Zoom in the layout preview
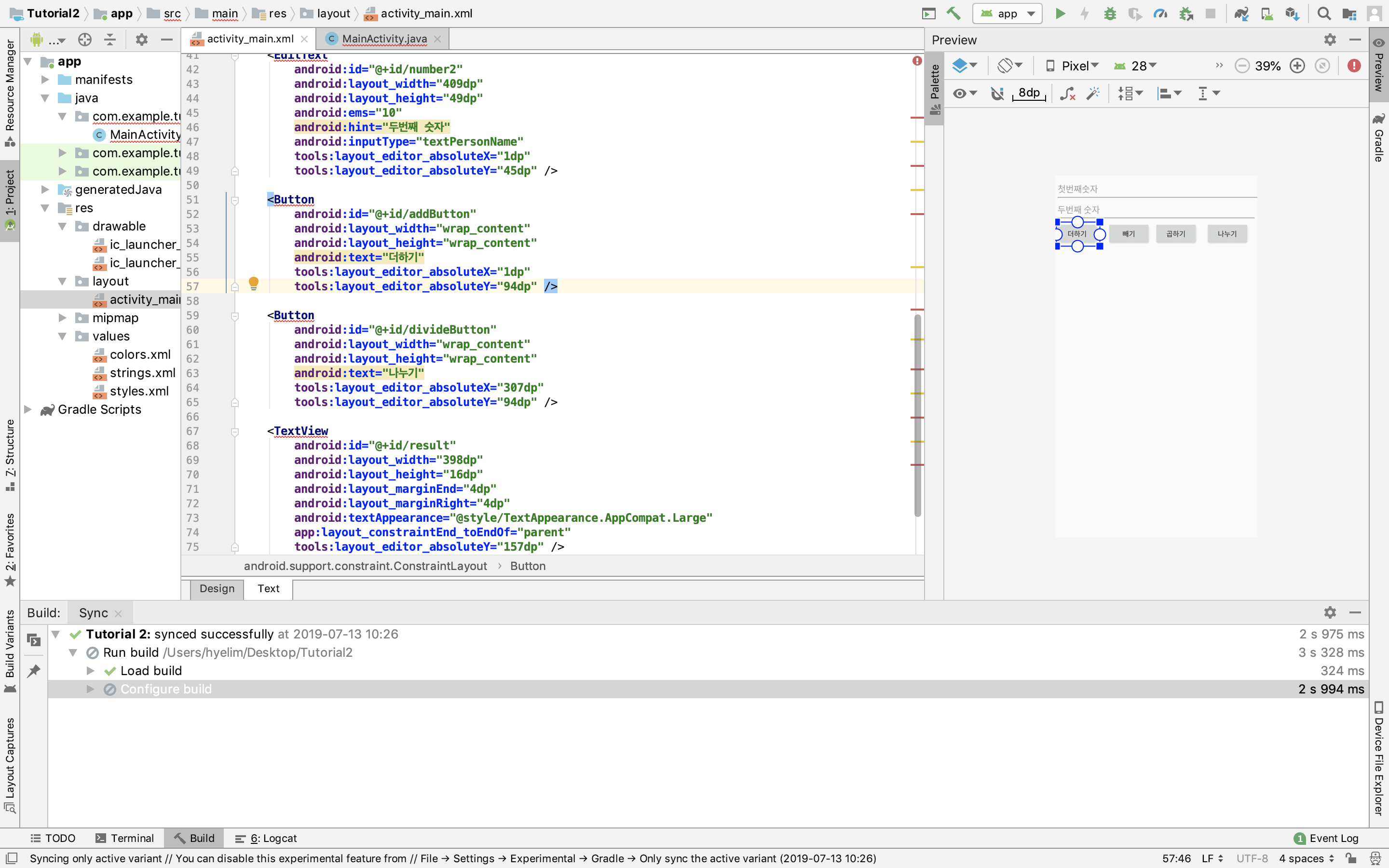Screen dimensions: 1389x868 (1297, 66)
